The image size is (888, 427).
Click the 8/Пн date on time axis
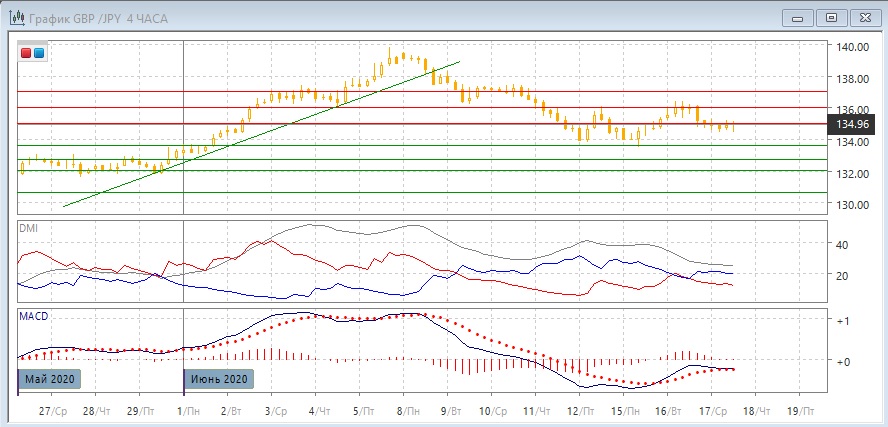pos(407,410)
